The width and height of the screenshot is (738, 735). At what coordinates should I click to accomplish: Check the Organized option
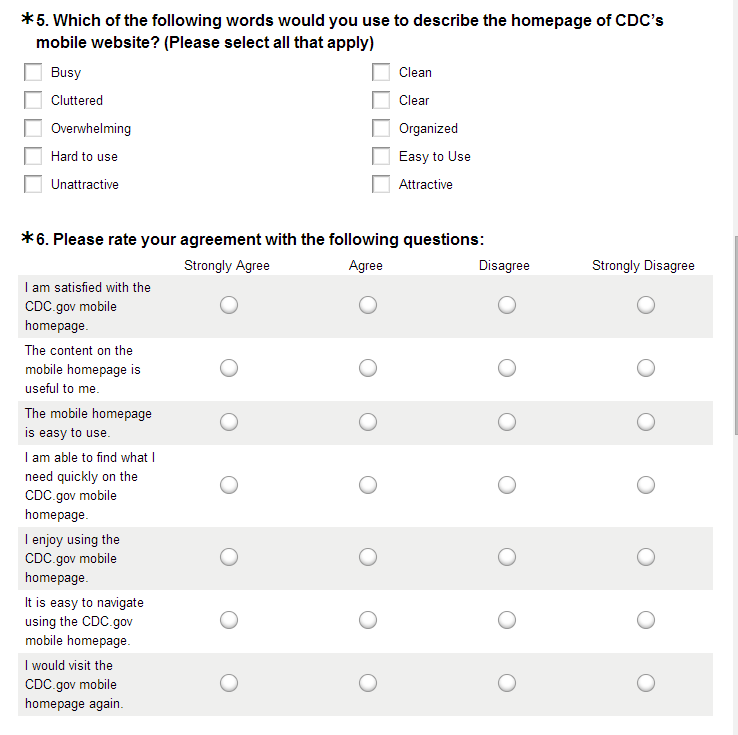tap(381, 129)
